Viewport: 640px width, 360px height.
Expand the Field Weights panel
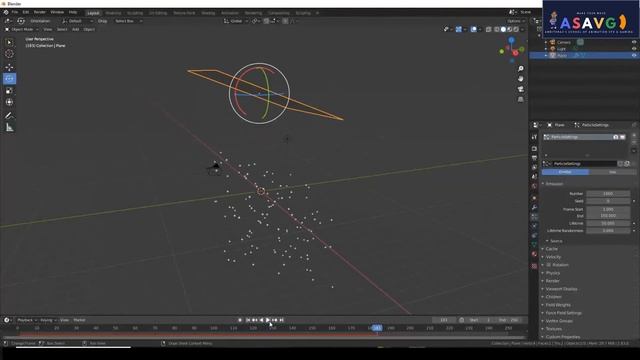558,305
